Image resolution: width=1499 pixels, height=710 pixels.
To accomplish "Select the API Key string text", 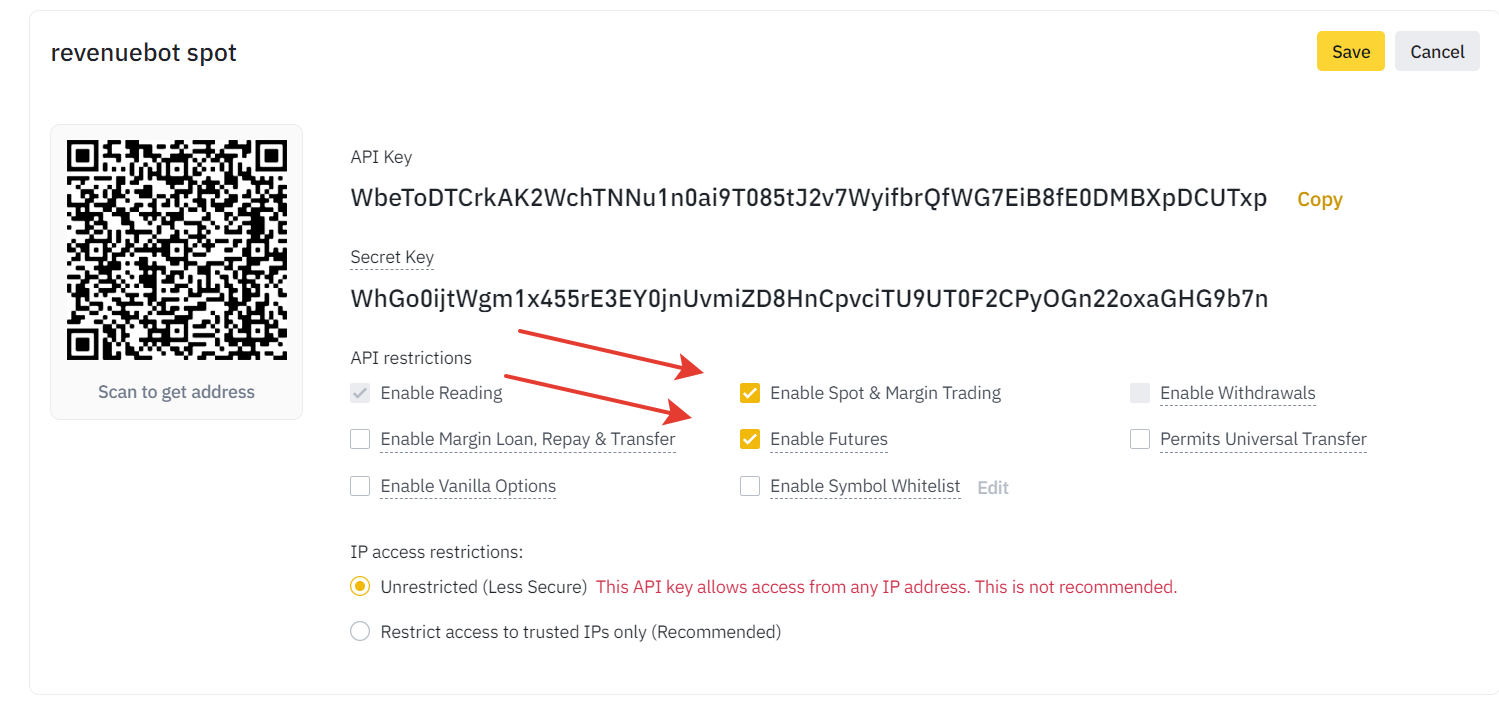I will coord(809,198).
